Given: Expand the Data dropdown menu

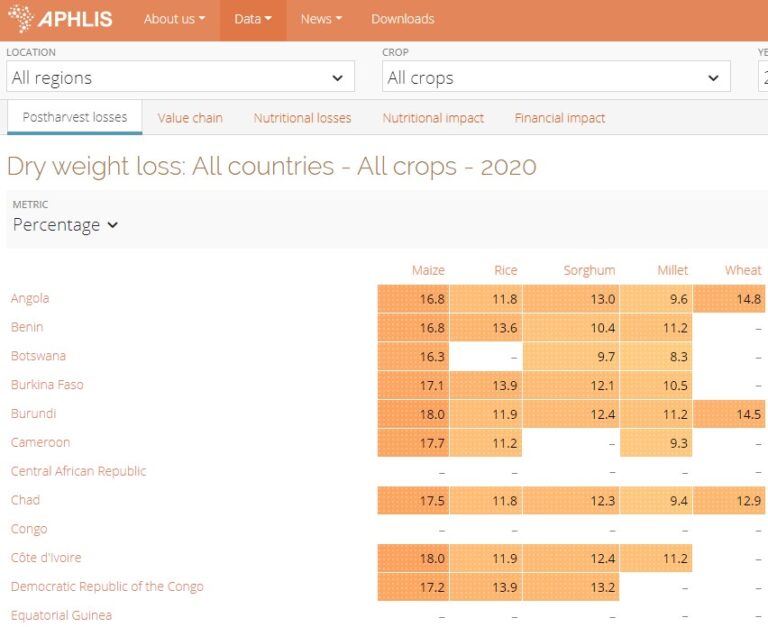Looking at the screenshot, I should [253, 19].
